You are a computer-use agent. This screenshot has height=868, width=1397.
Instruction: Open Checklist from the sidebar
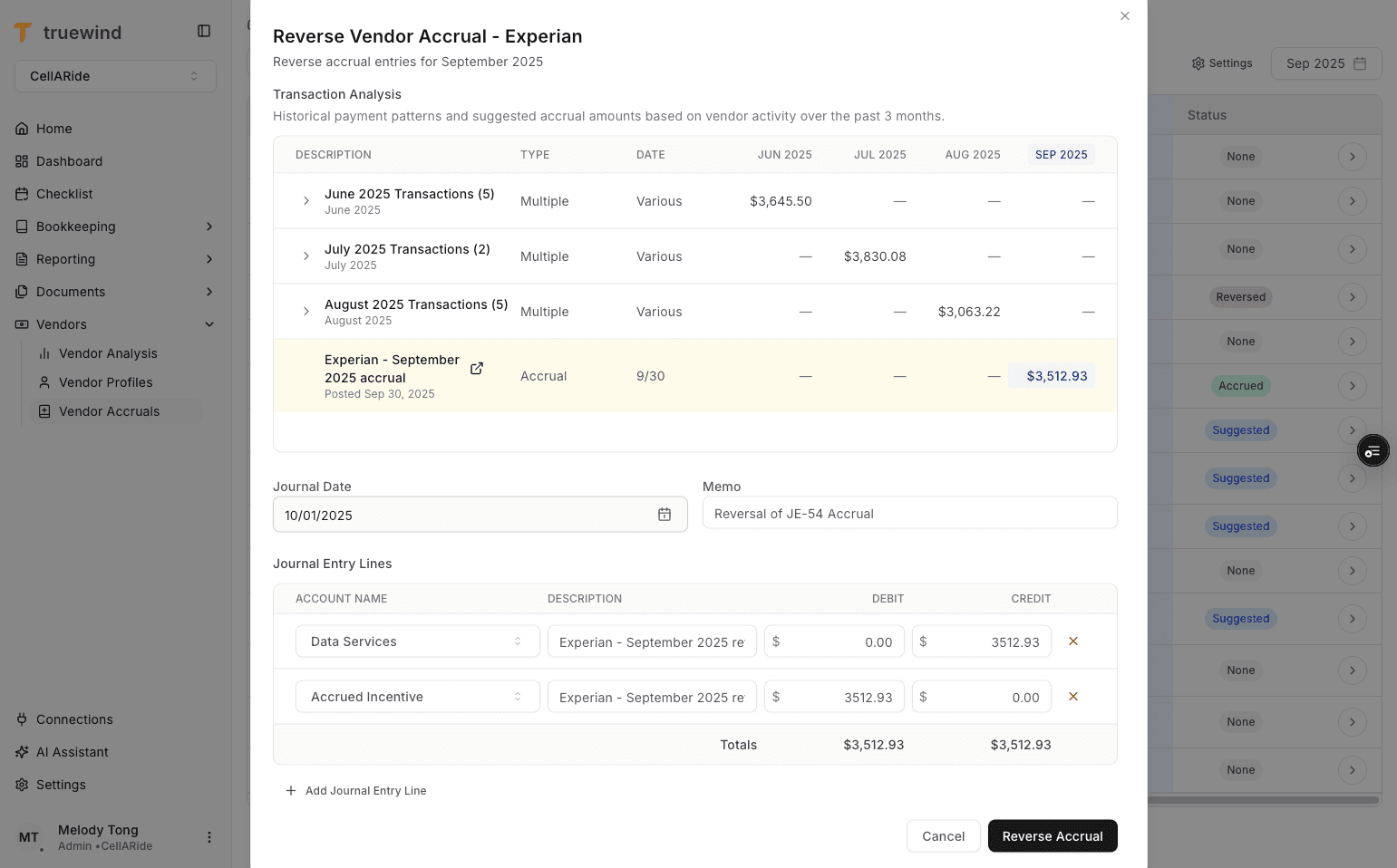(x=115, y=194)
